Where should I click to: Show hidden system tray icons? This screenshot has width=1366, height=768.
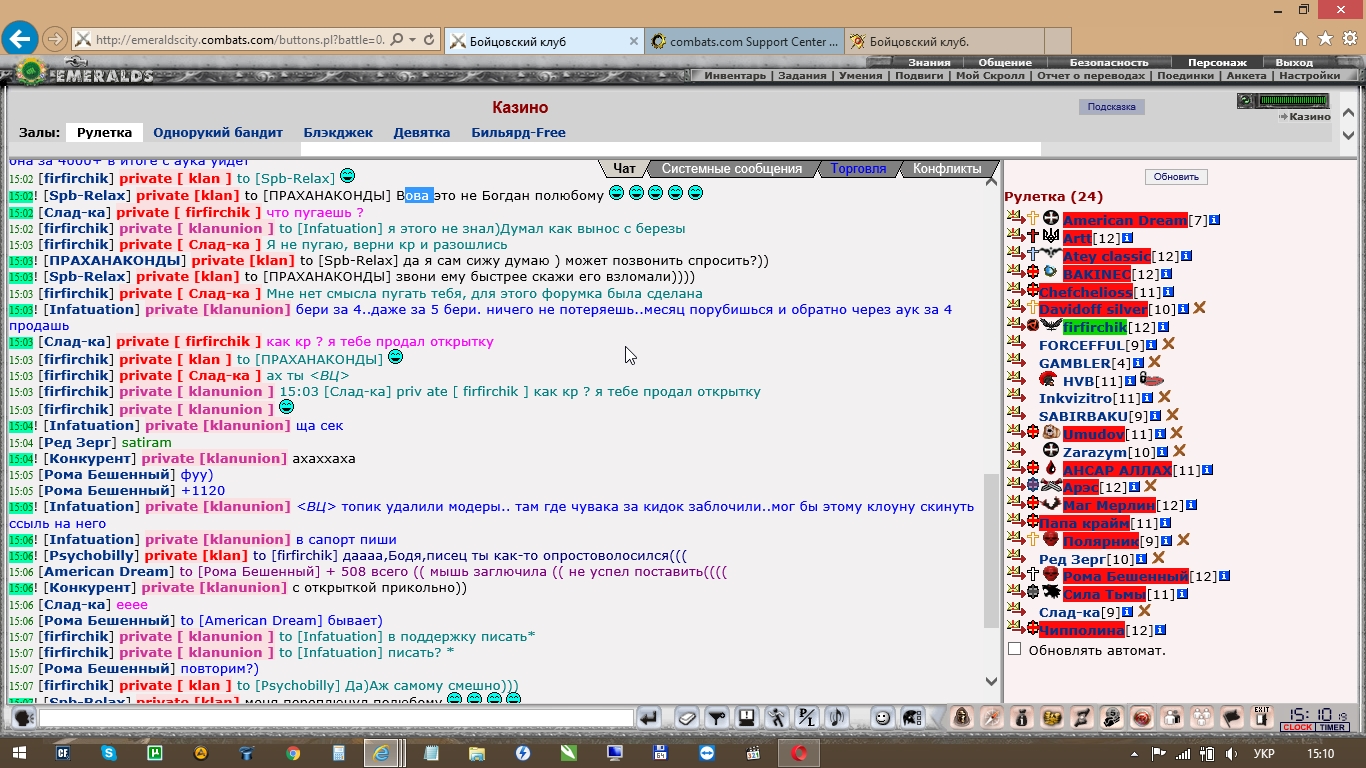pyautogui.click(x=1134, y=753)
